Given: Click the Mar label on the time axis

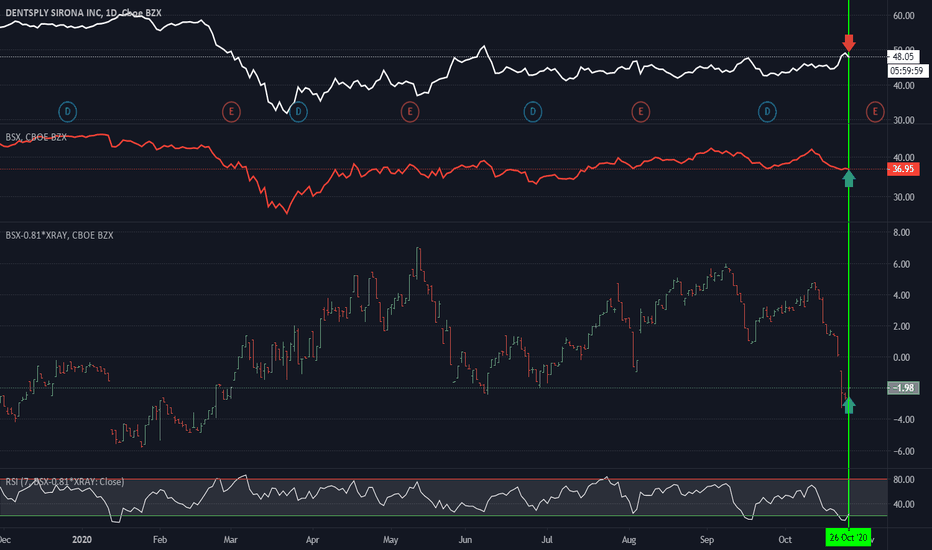Looking at the screenshot, I should click(x=231, y=540).
